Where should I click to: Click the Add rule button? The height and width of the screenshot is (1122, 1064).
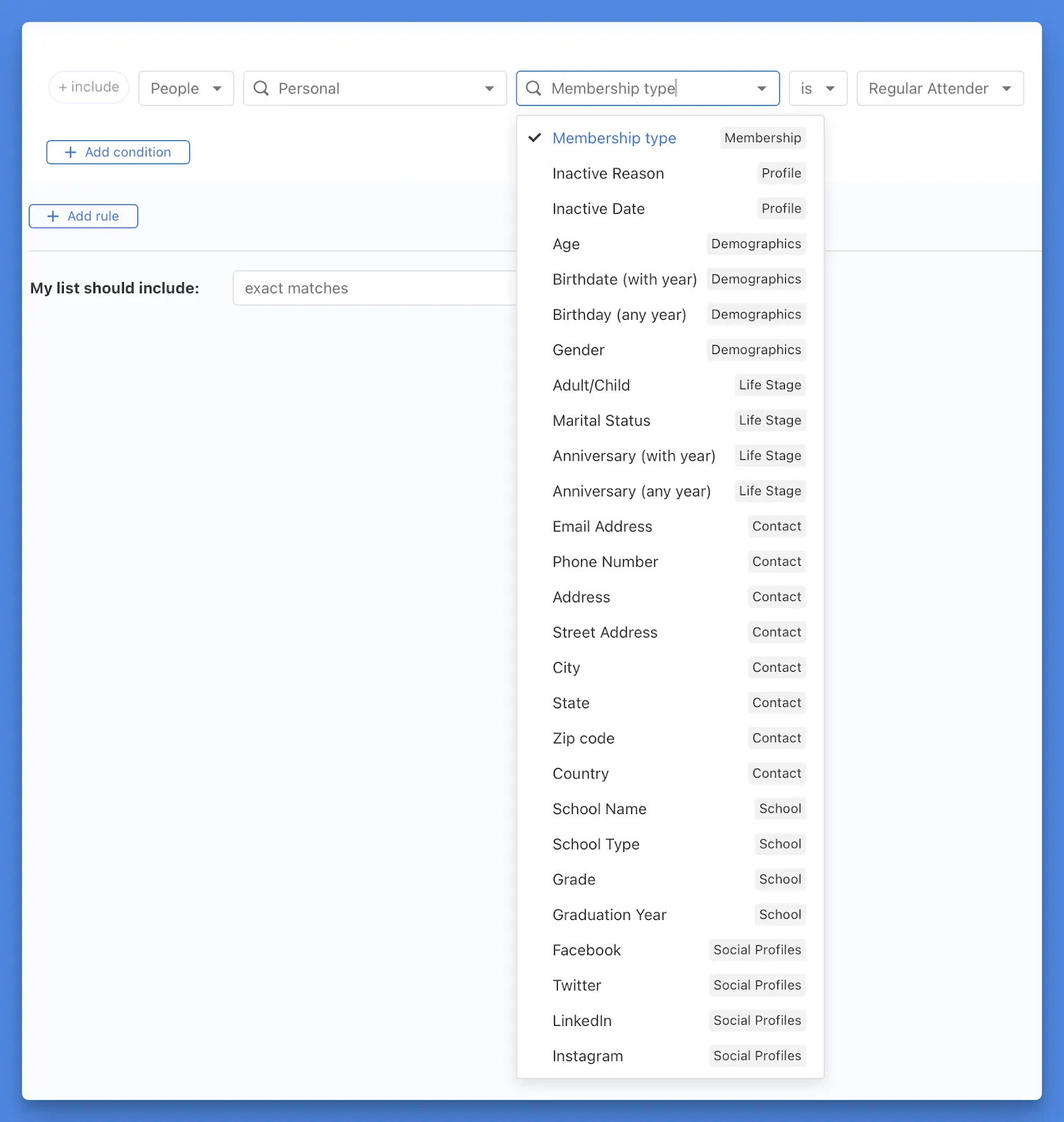(x=83, y=216)
